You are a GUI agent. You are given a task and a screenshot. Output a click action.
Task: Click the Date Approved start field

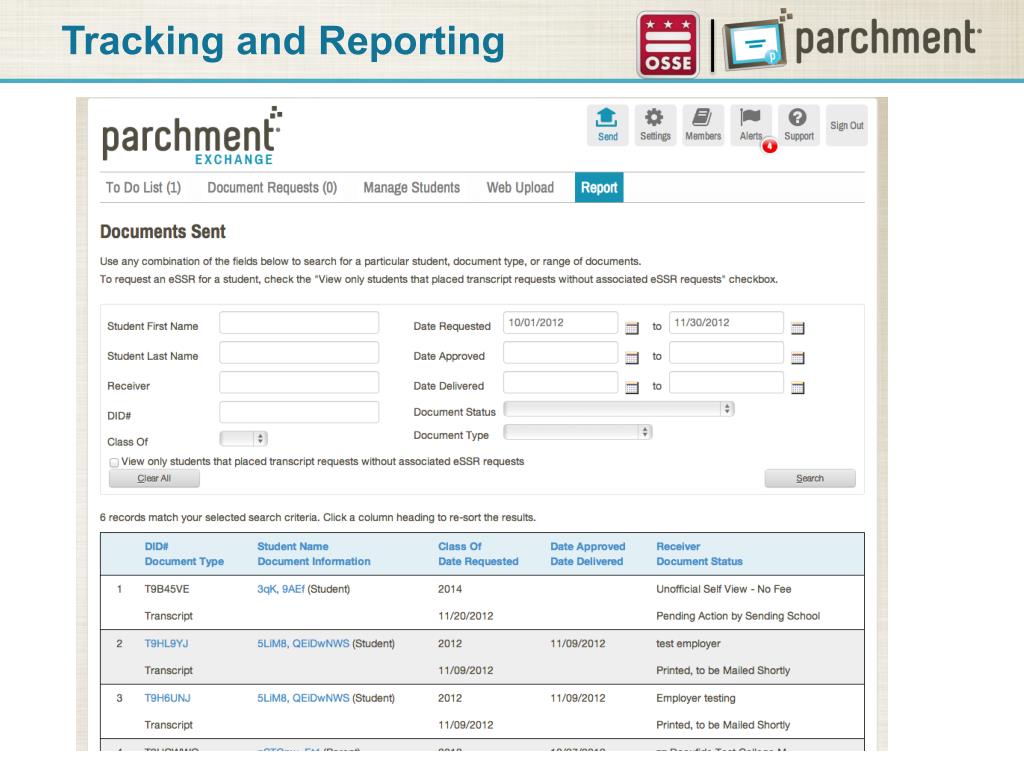tap(560, 353)
